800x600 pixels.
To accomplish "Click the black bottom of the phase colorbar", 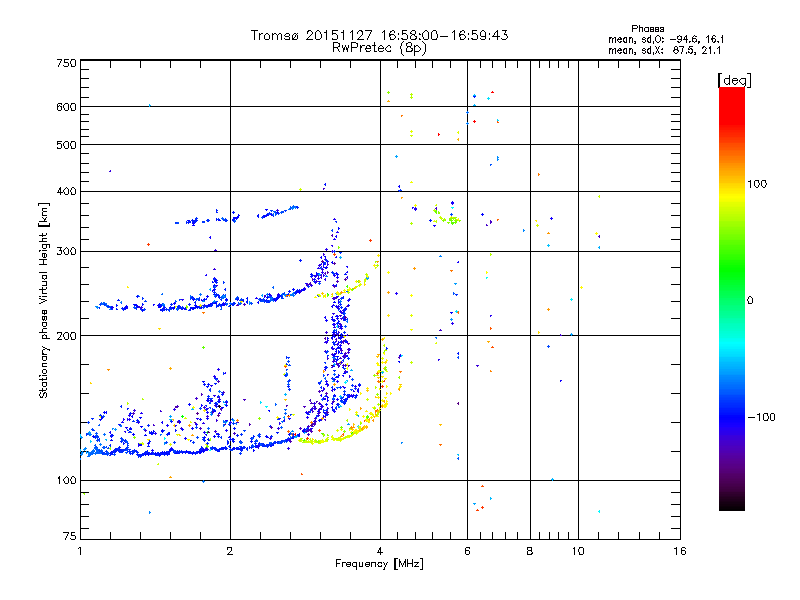I will [732, 503].
